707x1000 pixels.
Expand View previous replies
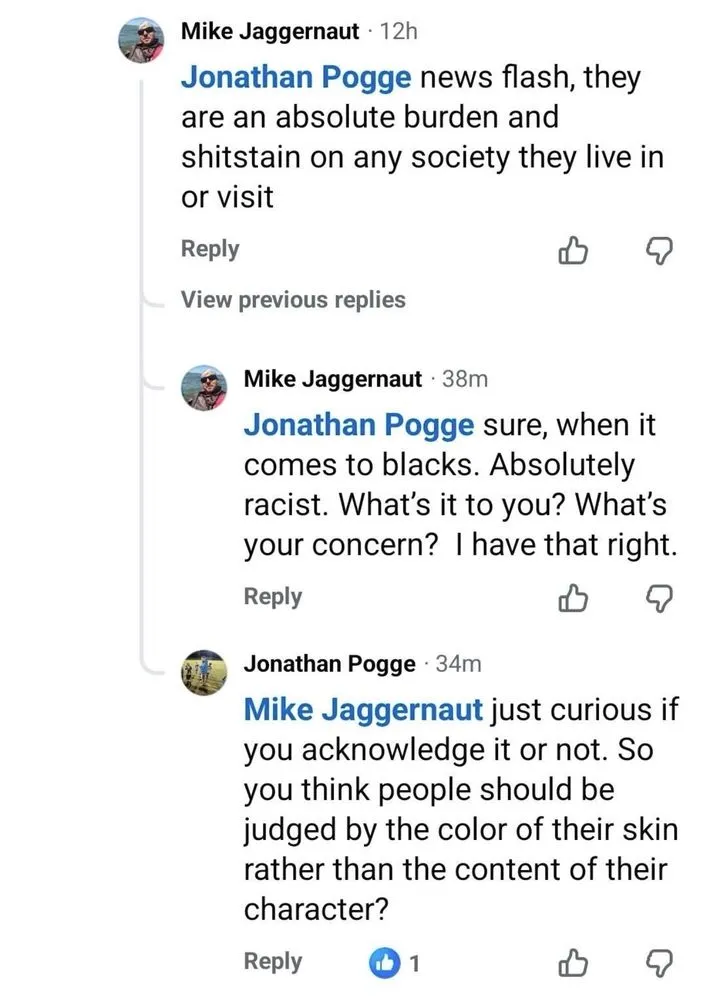coord(293,300)
